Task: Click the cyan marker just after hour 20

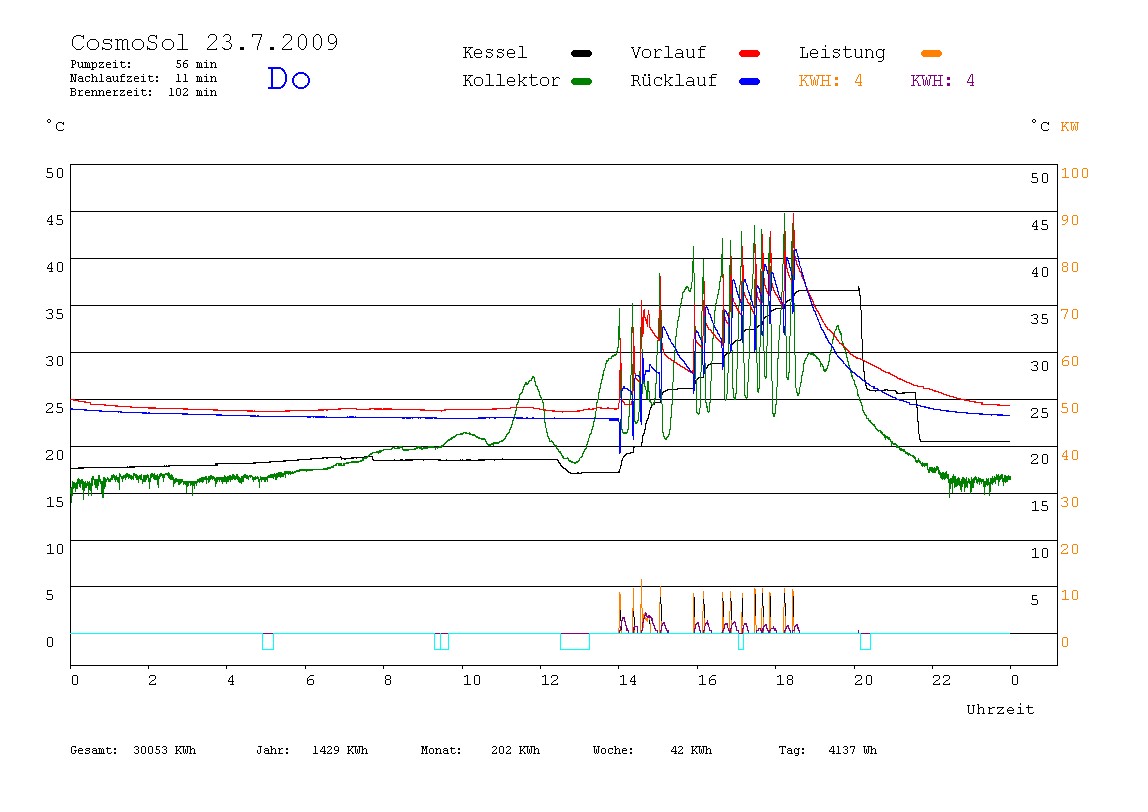Action: coord(865,641)
